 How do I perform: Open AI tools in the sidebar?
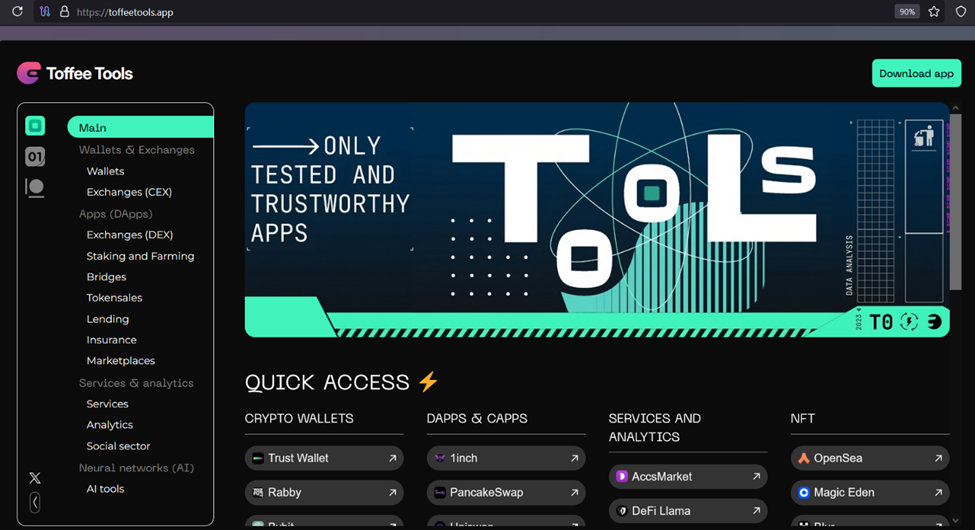(x=105, y=489)
